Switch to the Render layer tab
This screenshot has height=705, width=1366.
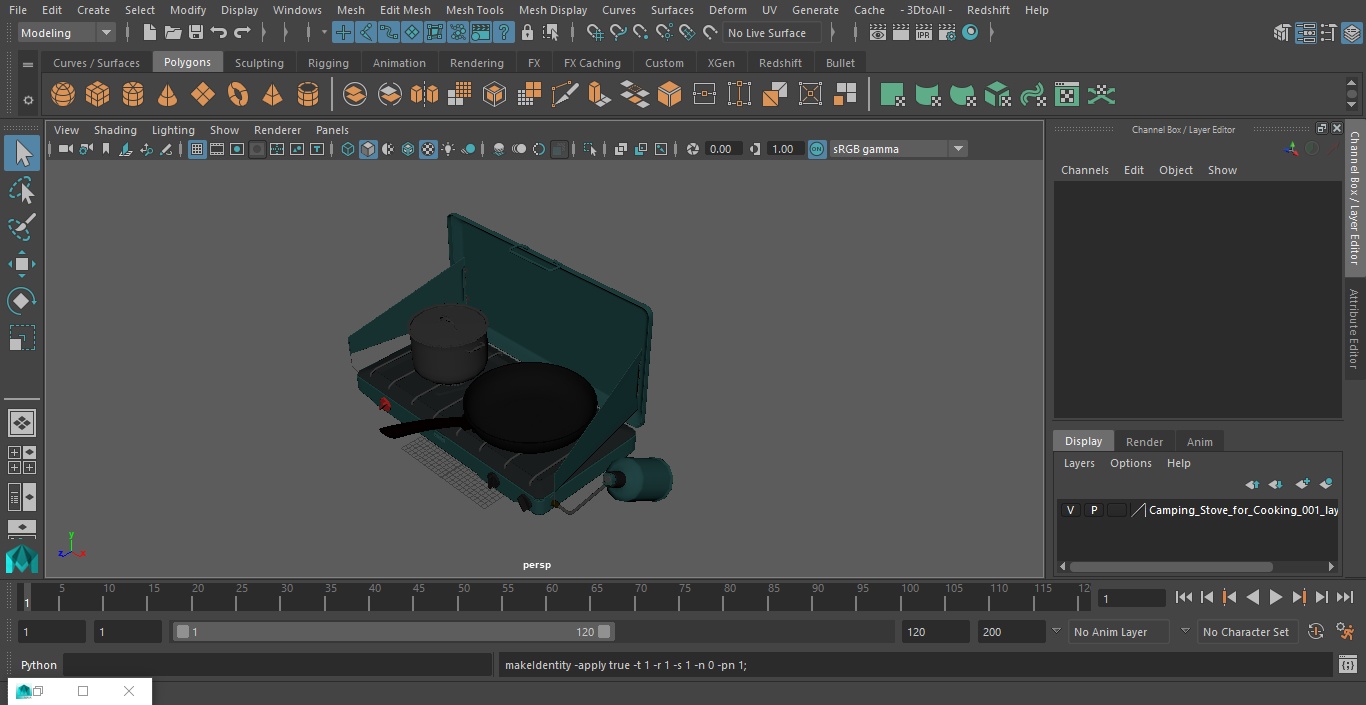pyautogui.click(x=1144, y=442)
